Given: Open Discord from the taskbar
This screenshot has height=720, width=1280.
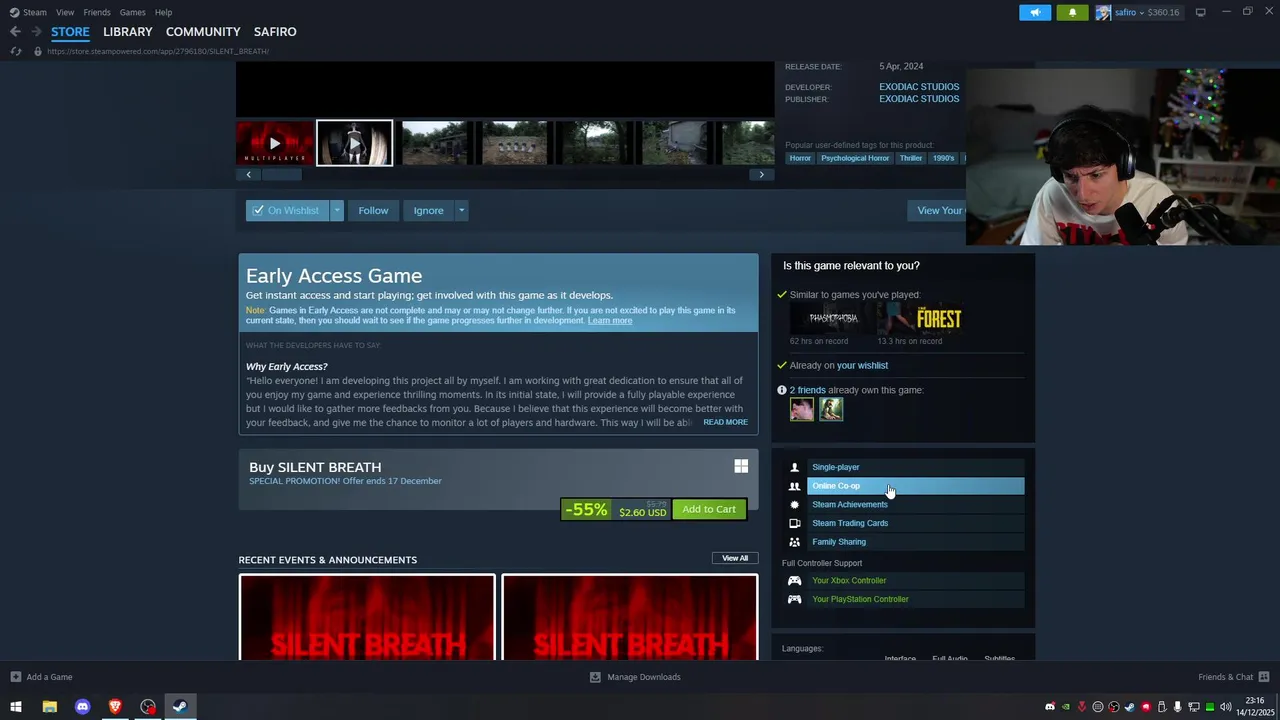Looking at the screenshot, I should tap(82, 707).
